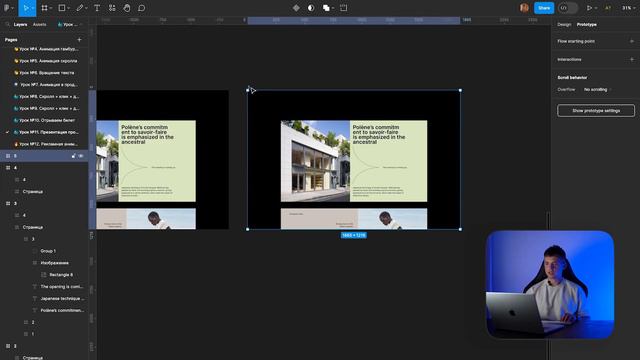Toggle lock on layer 5

73,156
